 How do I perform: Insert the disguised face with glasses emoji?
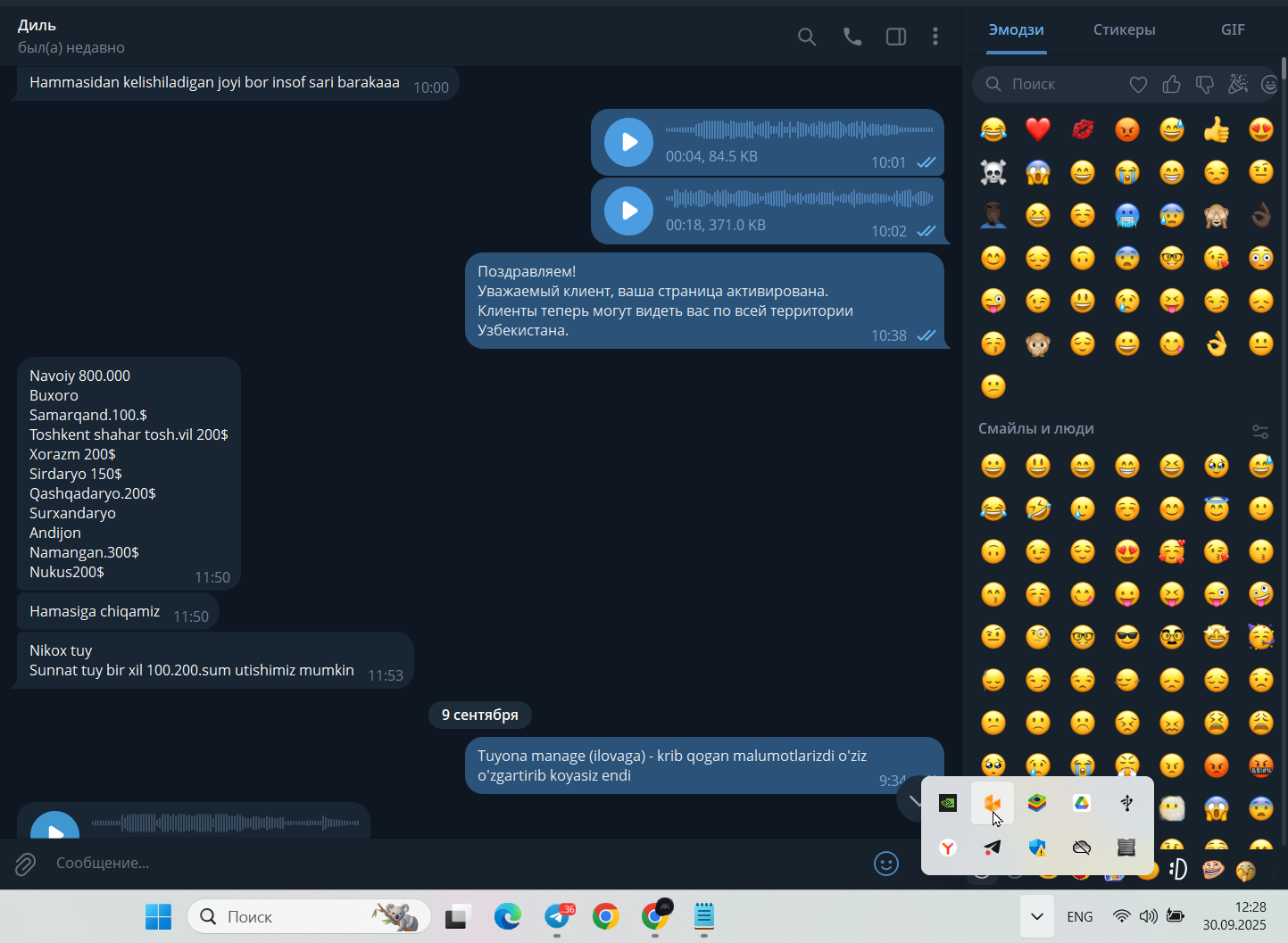(x=1172, y=637)
